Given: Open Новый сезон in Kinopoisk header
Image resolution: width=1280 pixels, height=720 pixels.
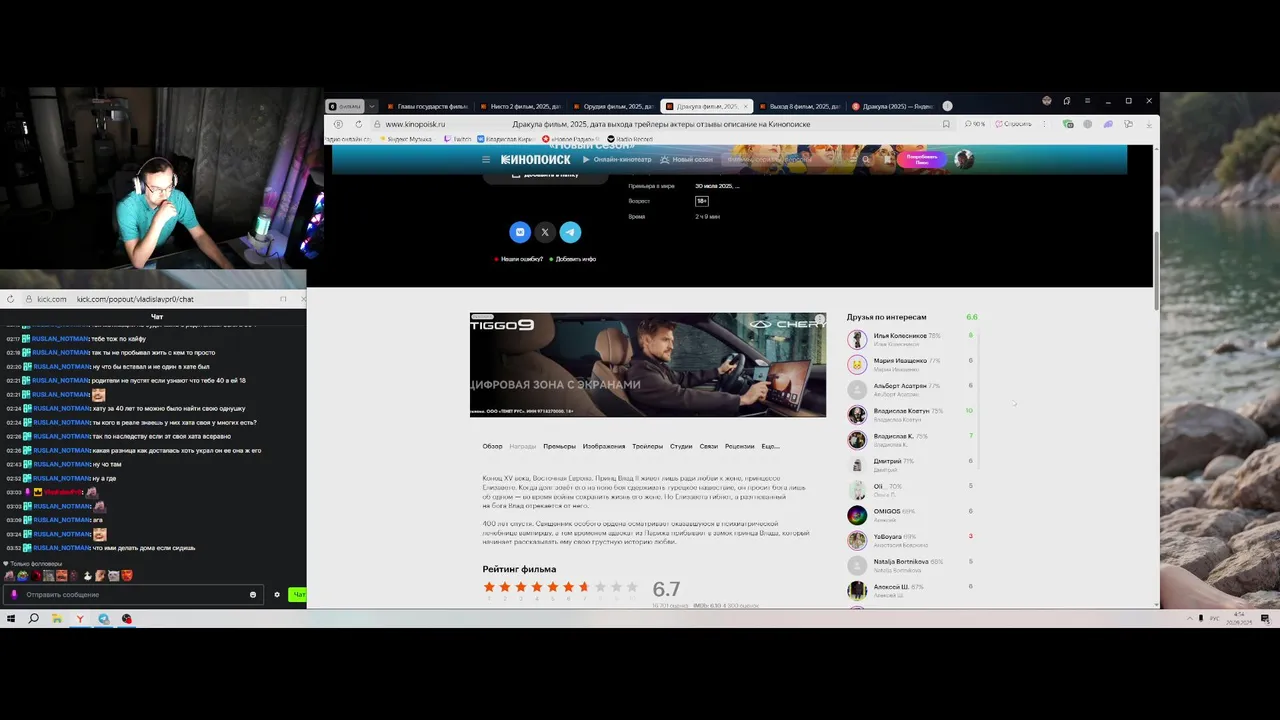Looking at the screenshot, I should (x=687, y=159).
